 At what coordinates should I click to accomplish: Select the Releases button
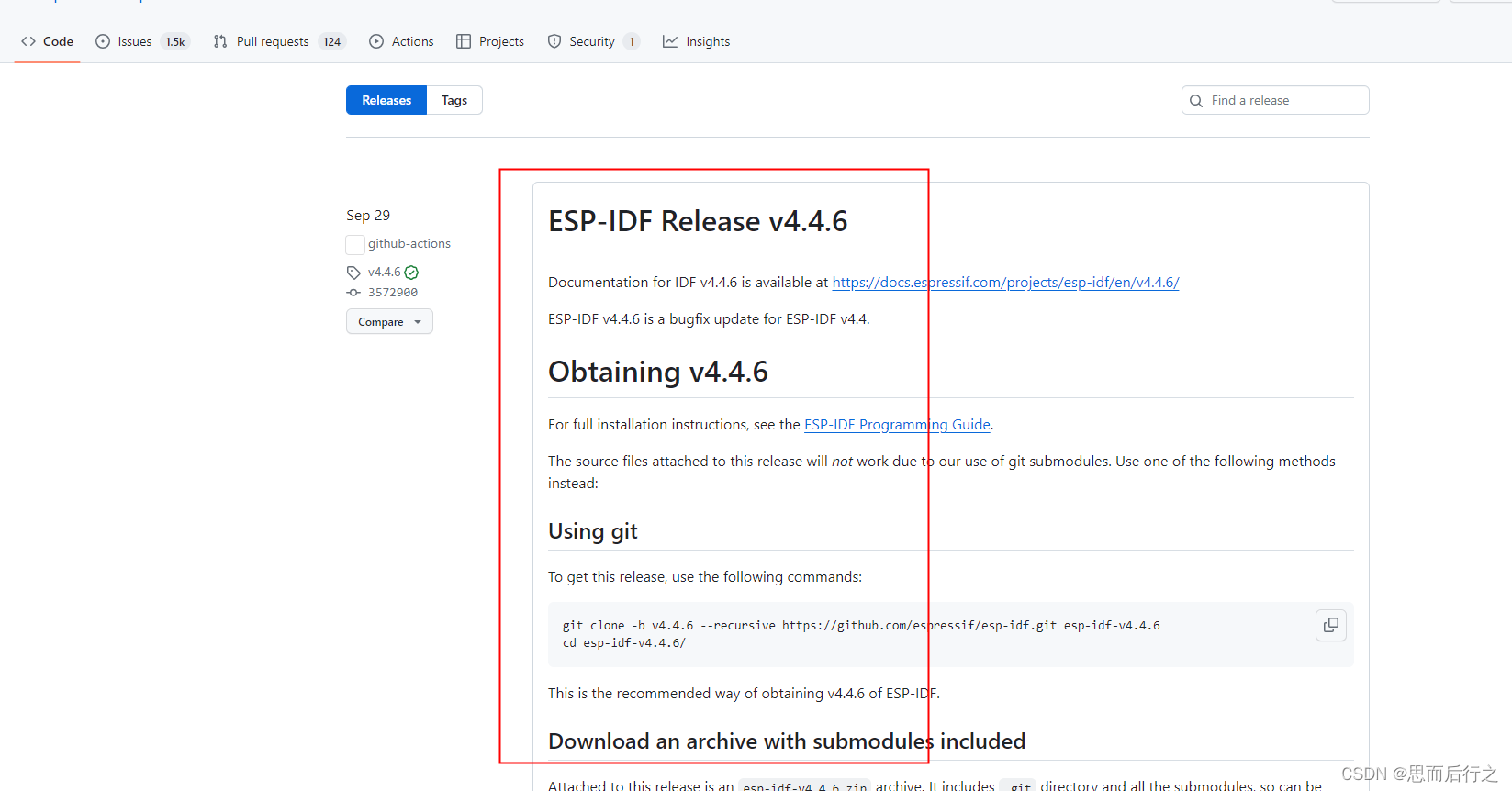(386, 100)
